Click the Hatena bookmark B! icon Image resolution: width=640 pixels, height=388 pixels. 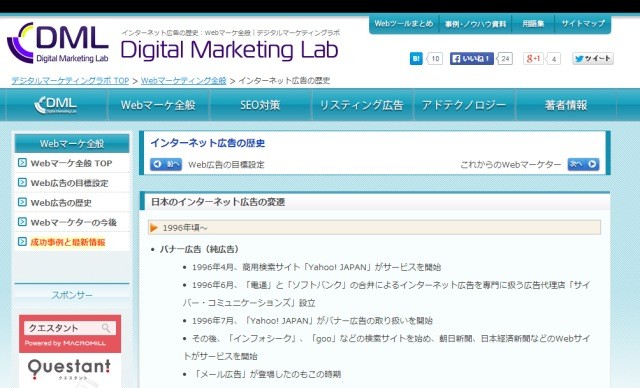pyautogui.click(x=416, y=59)
